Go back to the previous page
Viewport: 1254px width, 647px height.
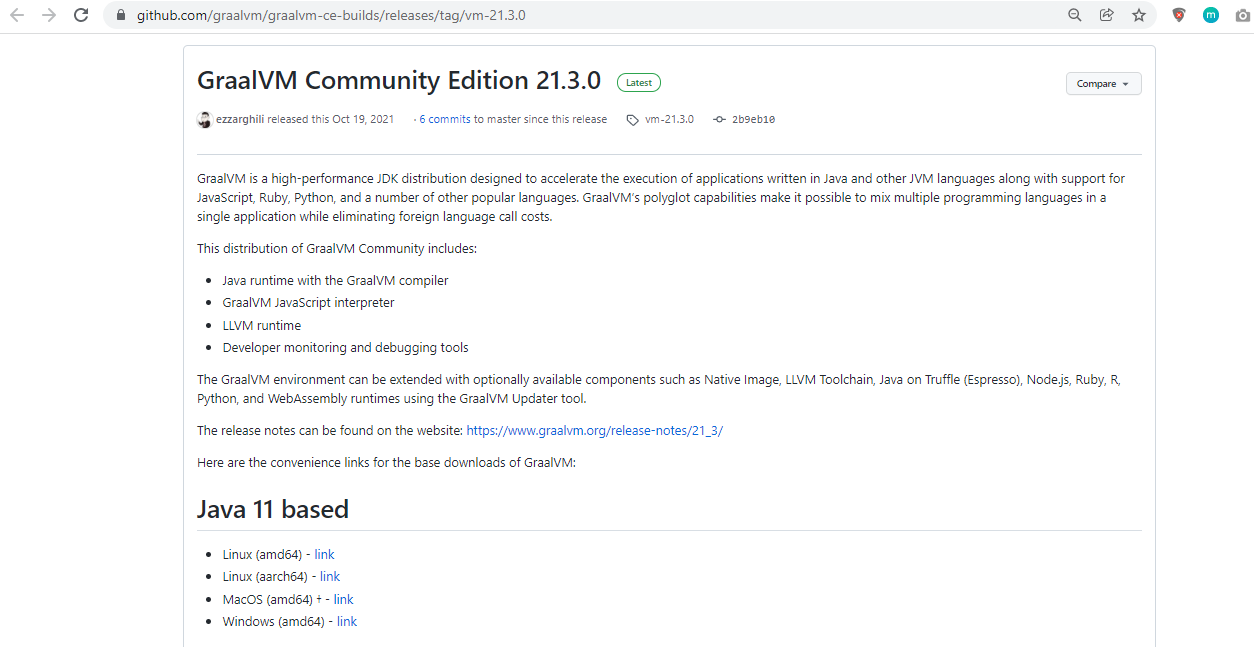[x=17, y=15]
